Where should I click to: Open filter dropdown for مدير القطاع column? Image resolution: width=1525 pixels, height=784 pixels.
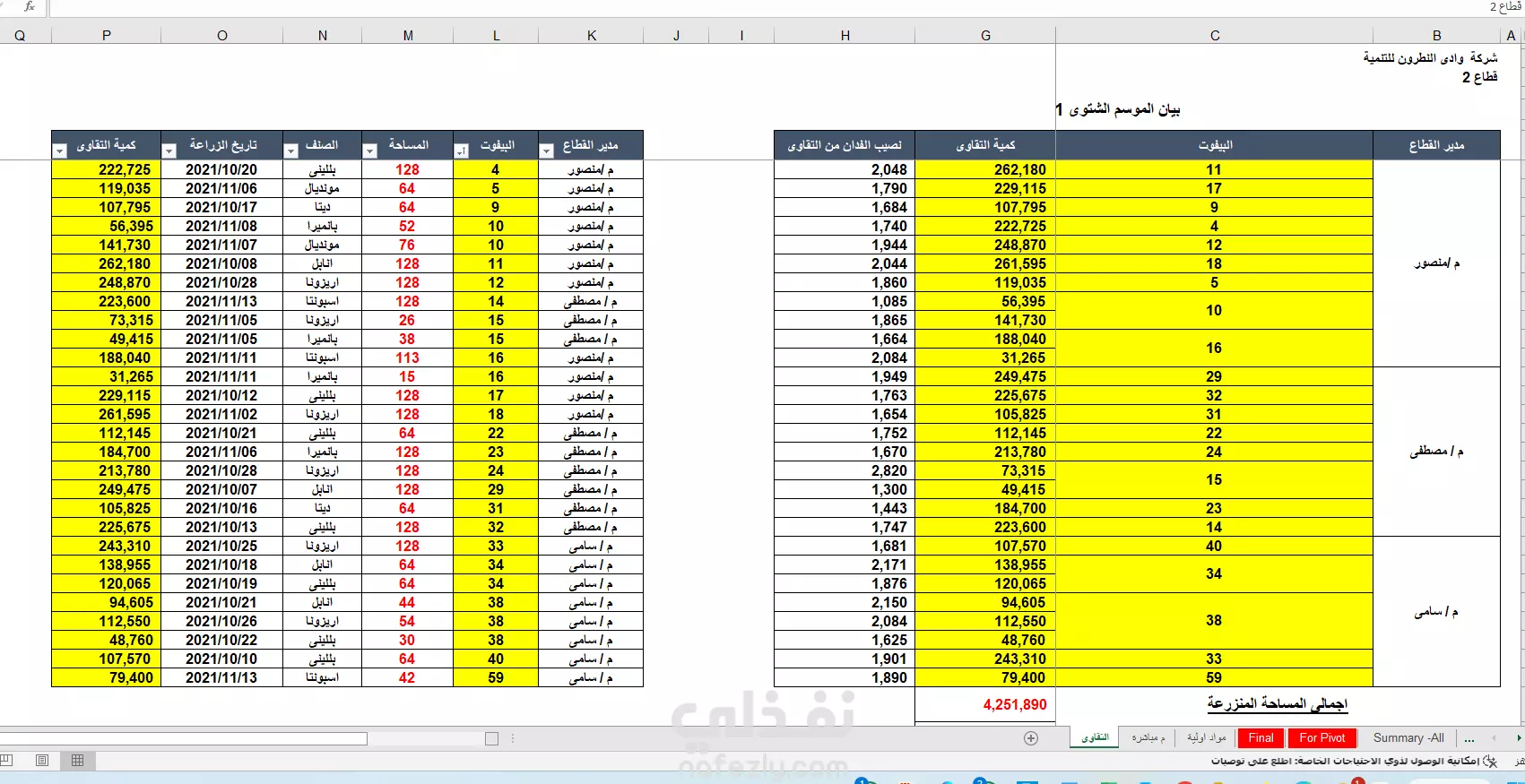point(546,151)
